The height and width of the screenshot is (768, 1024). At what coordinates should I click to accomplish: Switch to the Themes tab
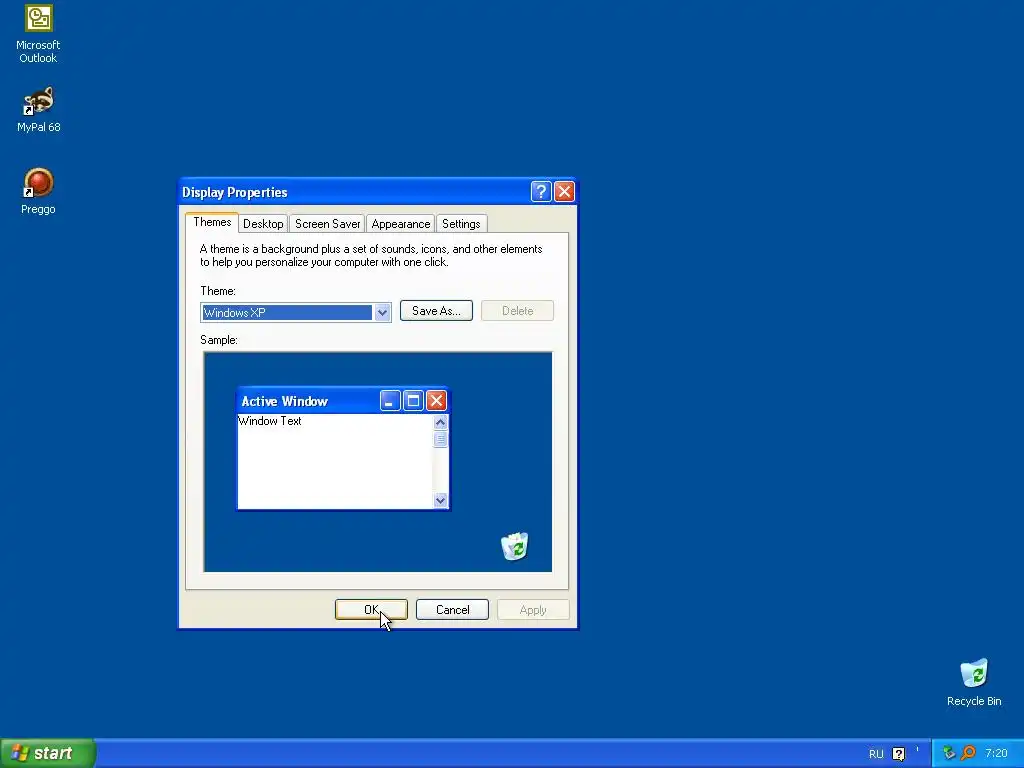212,222
